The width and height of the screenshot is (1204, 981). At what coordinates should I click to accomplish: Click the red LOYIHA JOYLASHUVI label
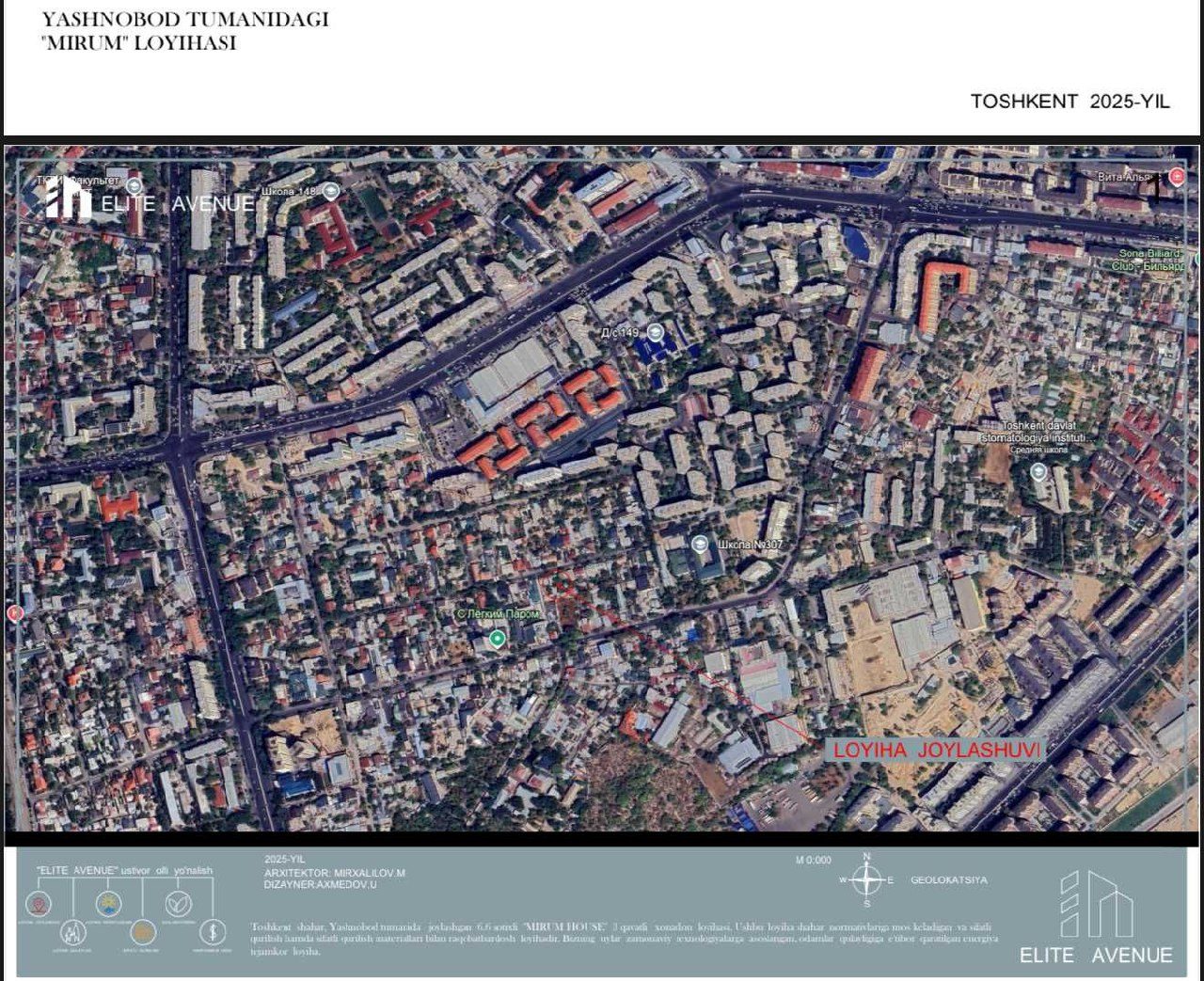[936, 750]
